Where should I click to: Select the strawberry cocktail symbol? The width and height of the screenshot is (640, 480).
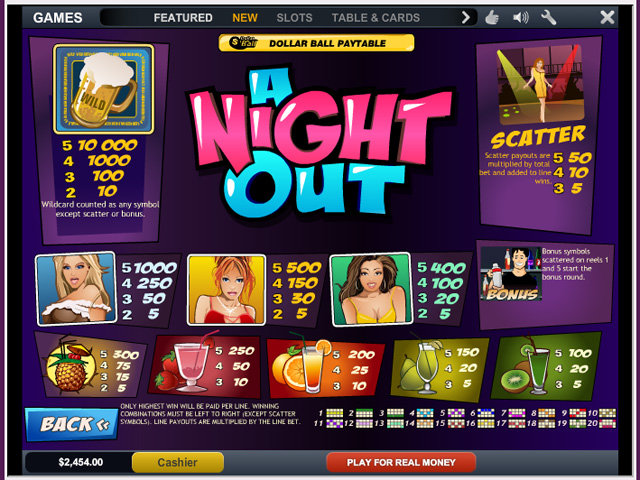pyautogui.click(x=184, y=362)
